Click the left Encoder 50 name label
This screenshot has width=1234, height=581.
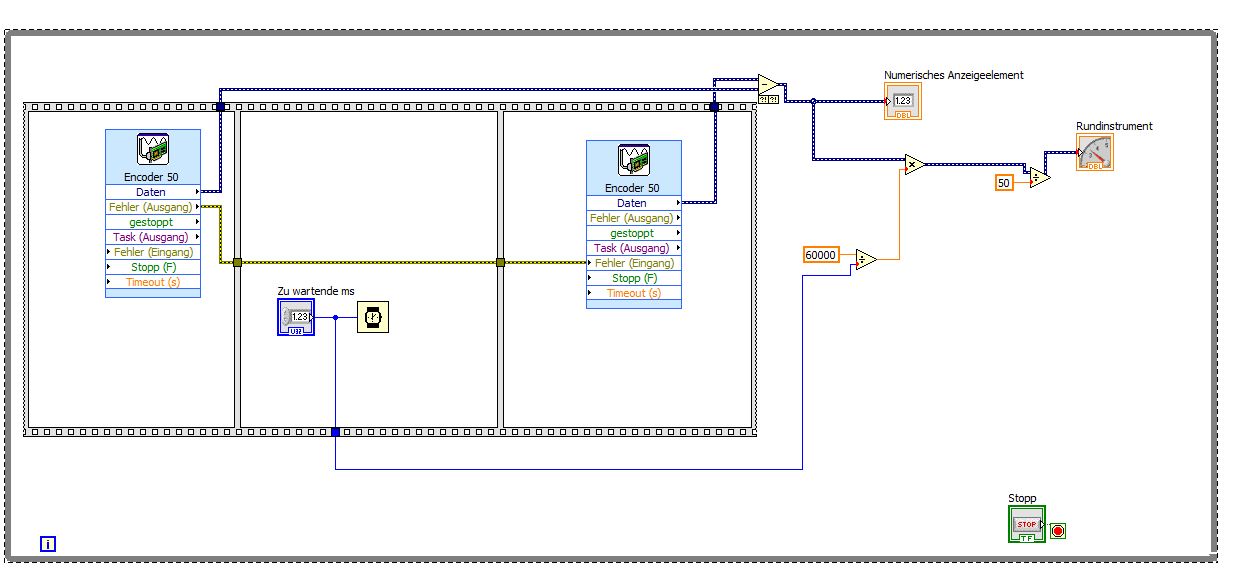[x=151, y=177]
